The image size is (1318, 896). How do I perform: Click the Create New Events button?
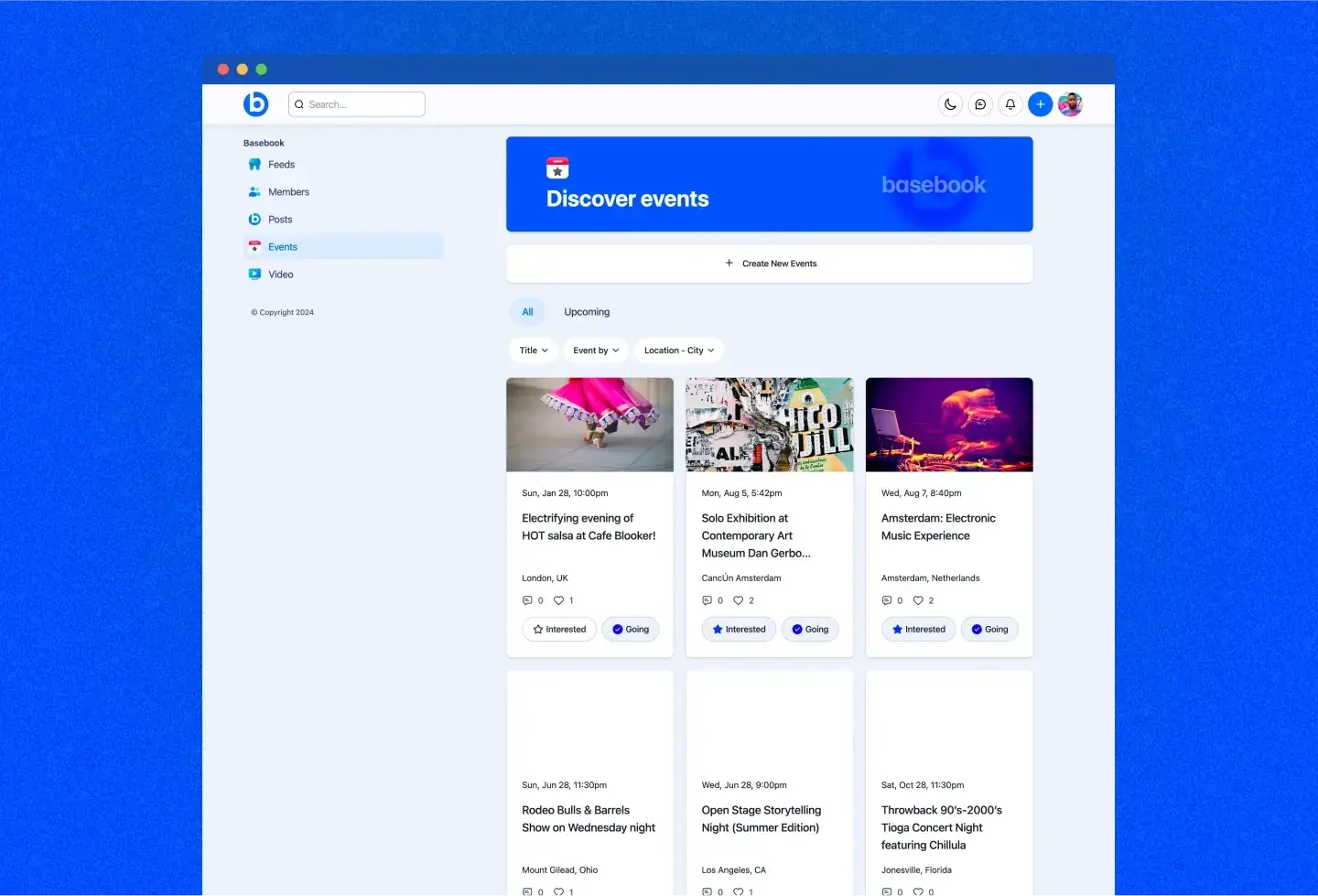pos(770,264)
